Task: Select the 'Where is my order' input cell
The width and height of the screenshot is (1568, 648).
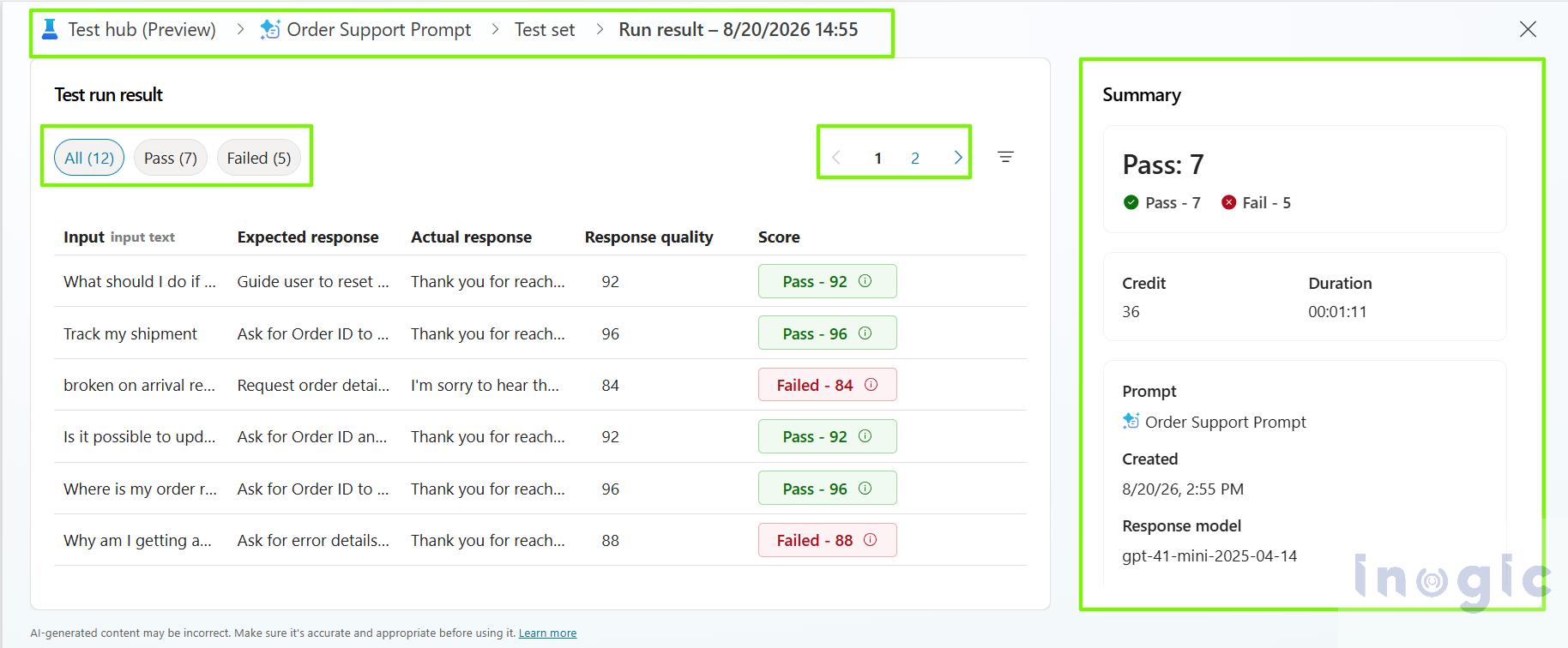Action: click(x=140, y=489)
